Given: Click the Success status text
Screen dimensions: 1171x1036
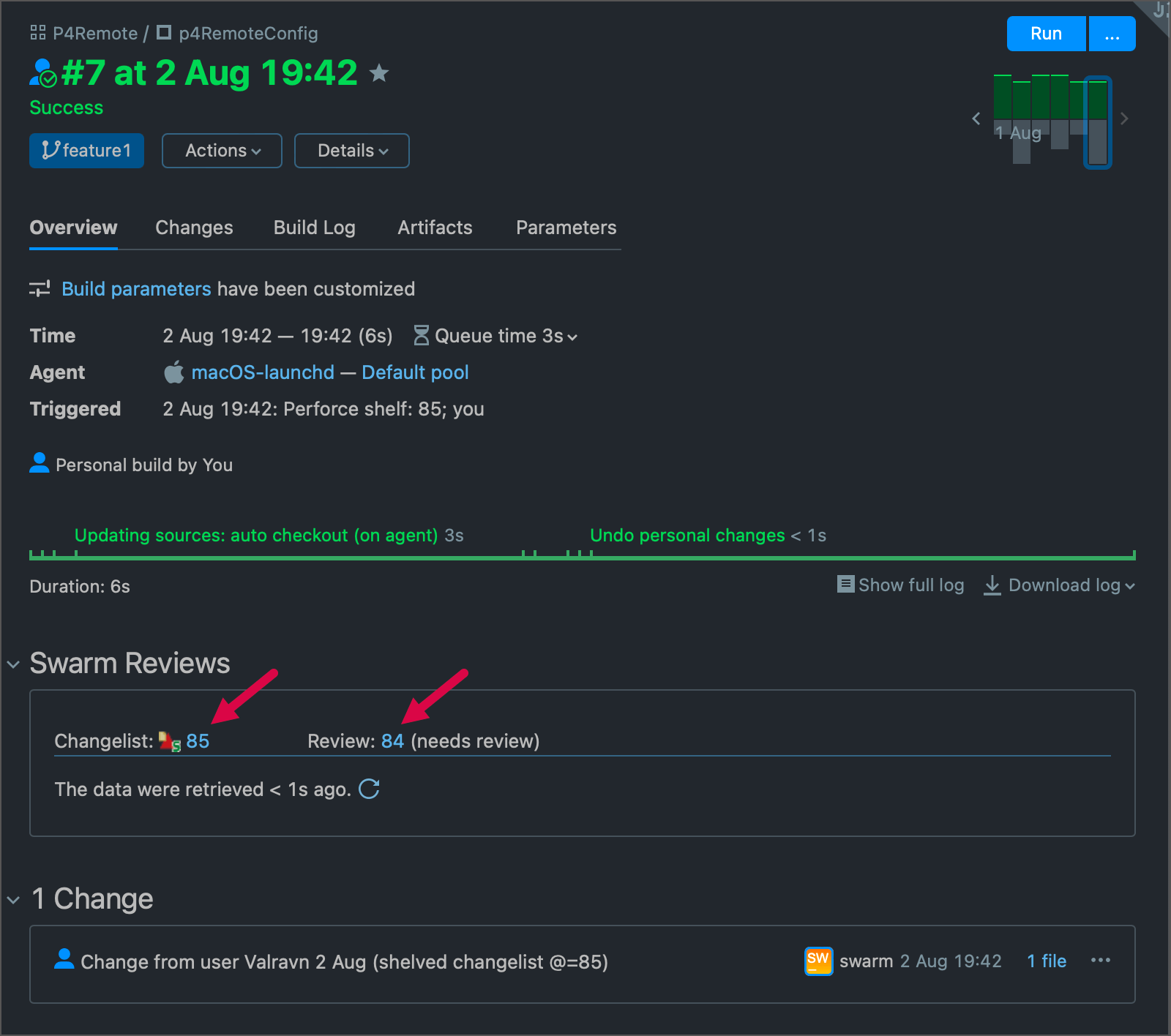Looking at the screenshot, I should (x=66, y=108).
